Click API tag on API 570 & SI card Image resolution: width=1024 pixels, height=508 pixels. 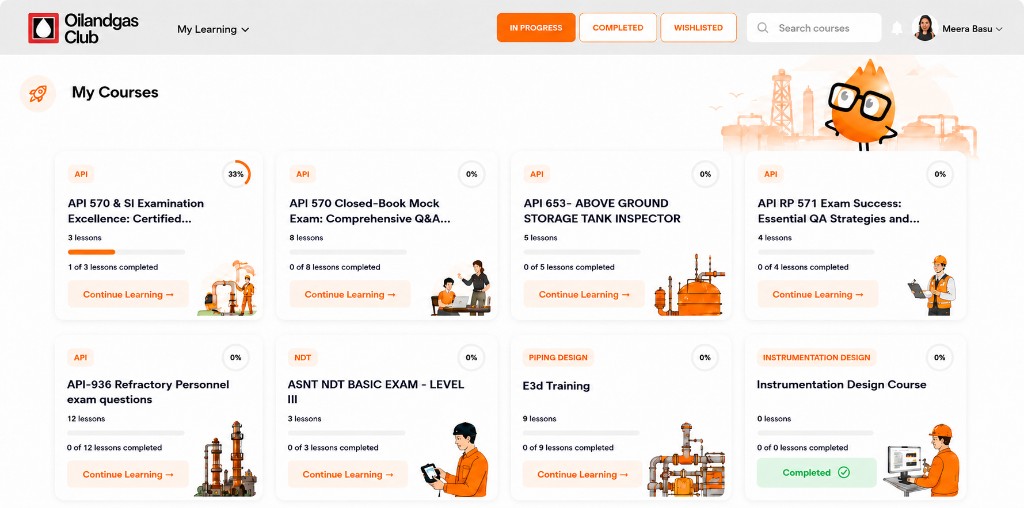[81, 174]
